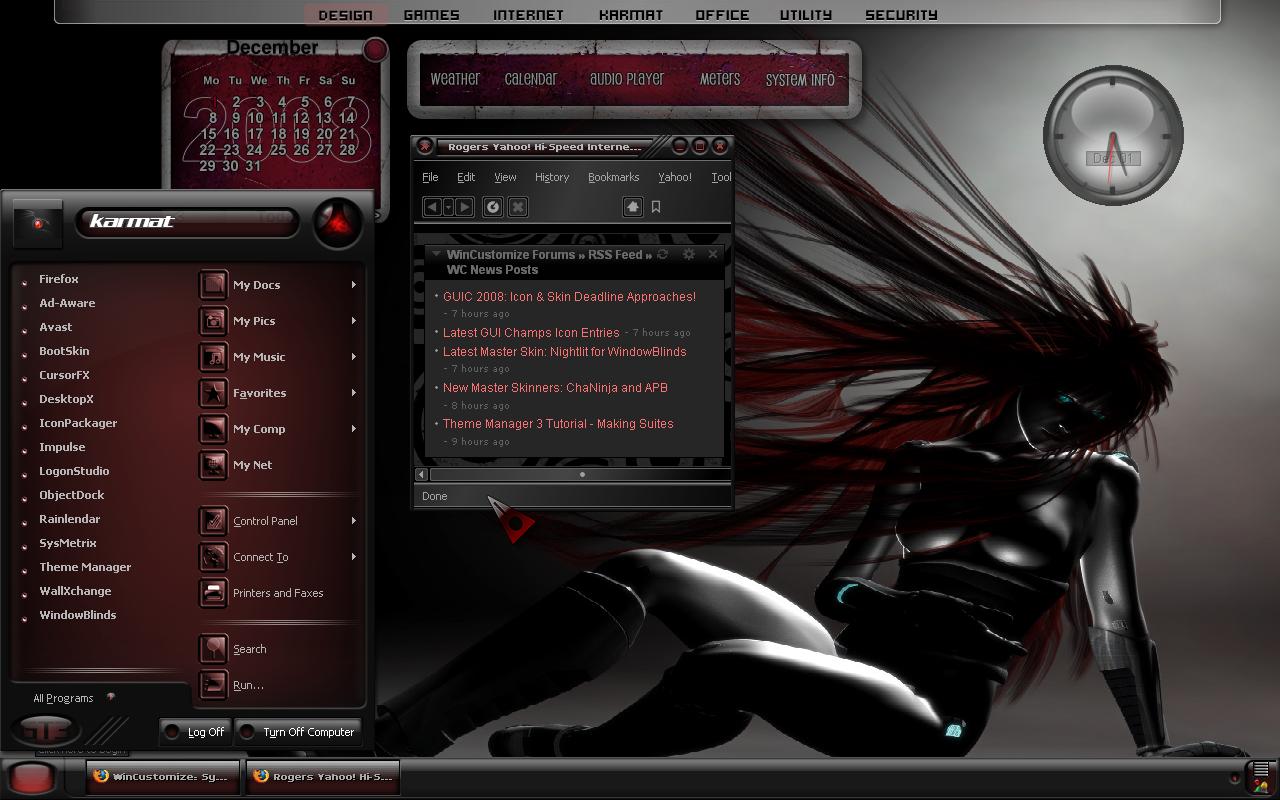Open the red Start orb on taskbar
The width and height of the screenshot is (1280, 800).
(33, 777)
